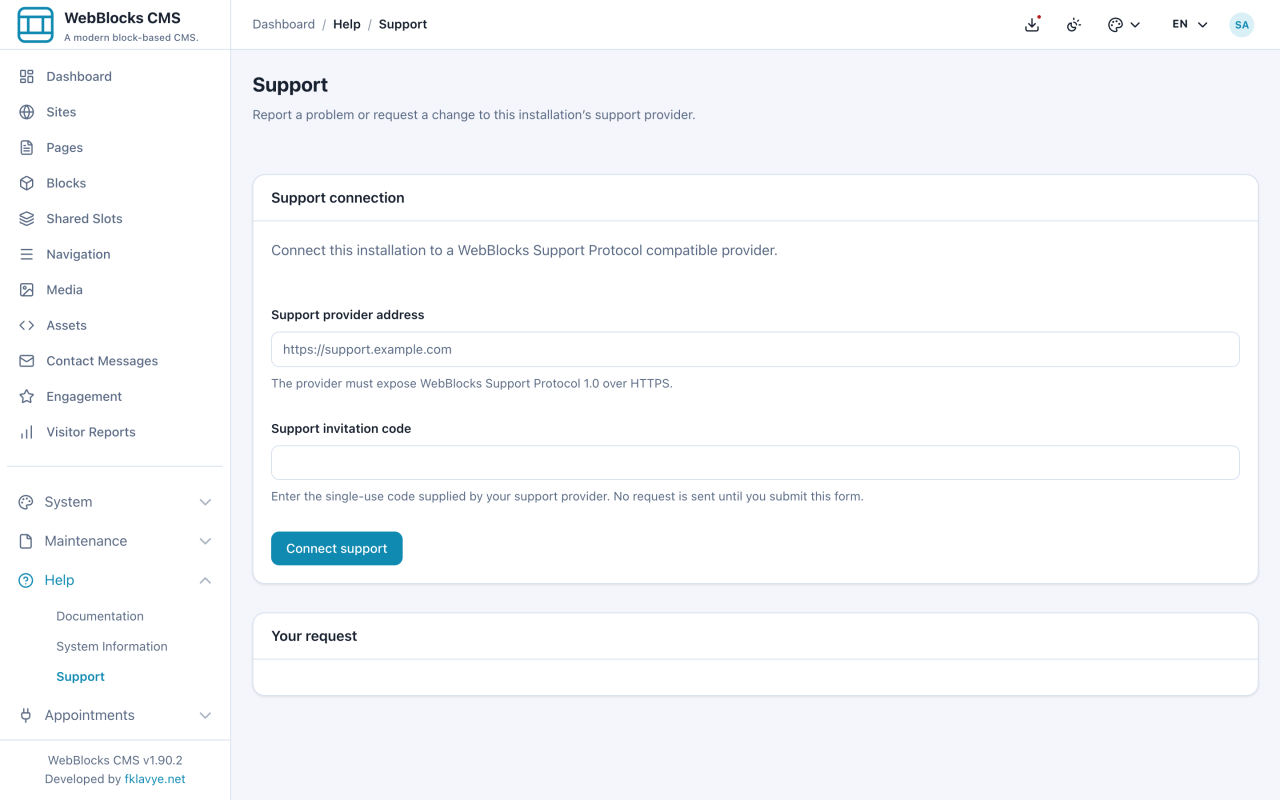Open Contact Messages in the sidebar
Viewport: 1280px width, 800px height.
(115, 361)
